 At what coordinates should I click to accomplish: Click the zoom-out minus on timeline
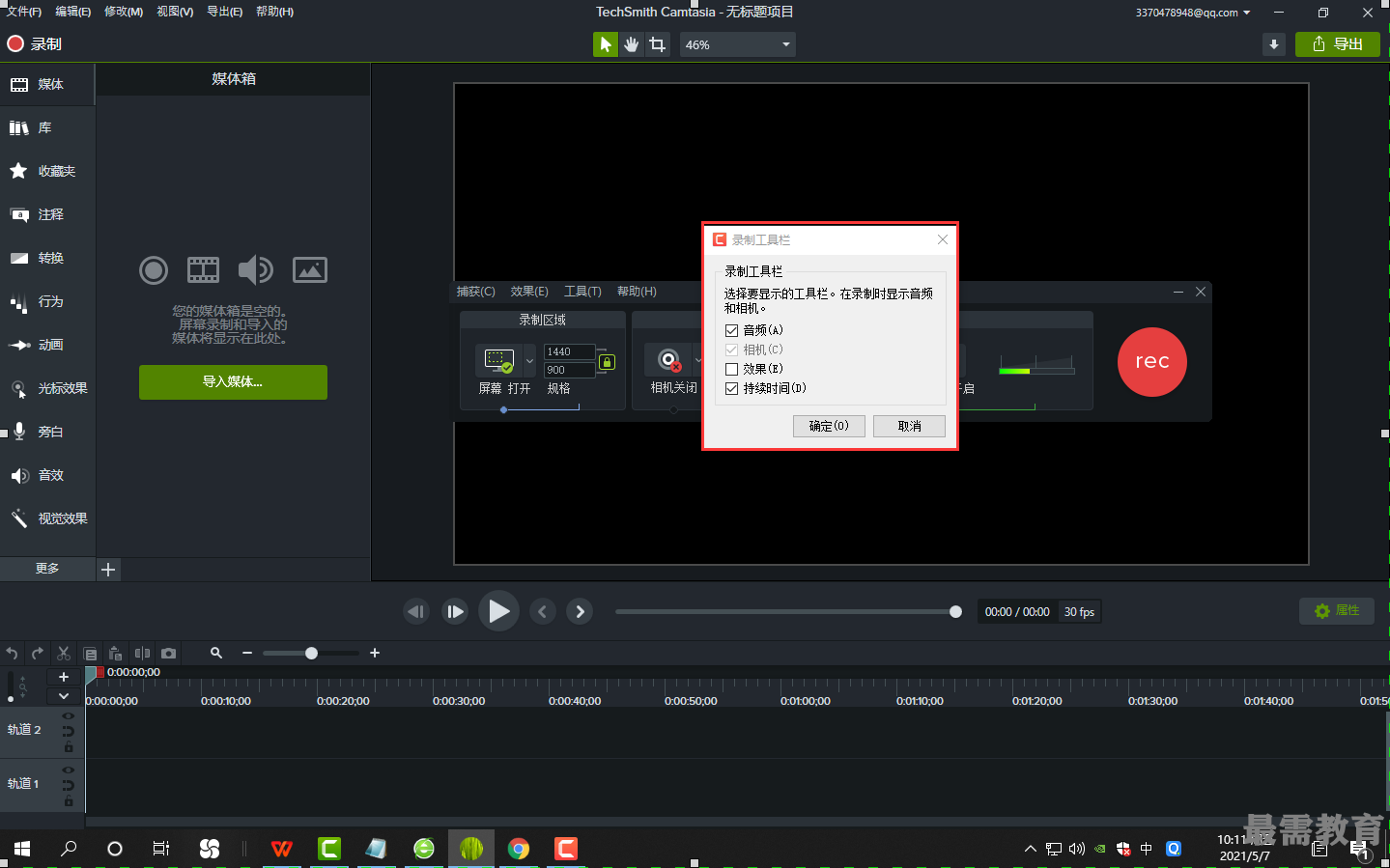click(x=247, y=654)
